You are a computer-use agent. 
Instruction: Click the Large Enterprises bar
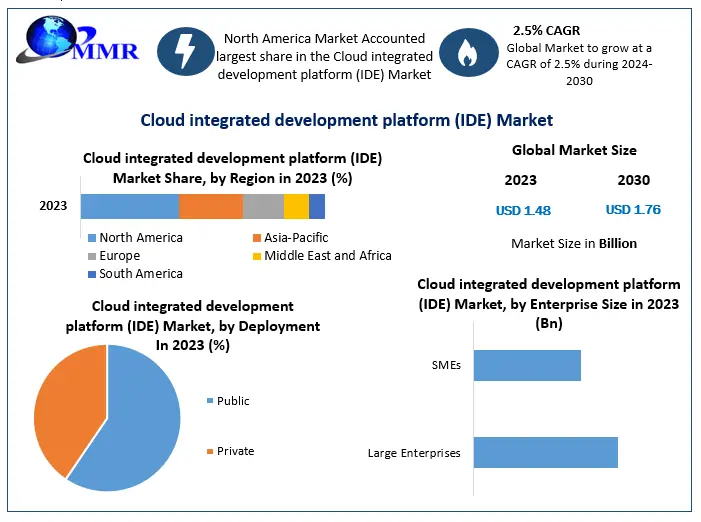click(545, 452)
